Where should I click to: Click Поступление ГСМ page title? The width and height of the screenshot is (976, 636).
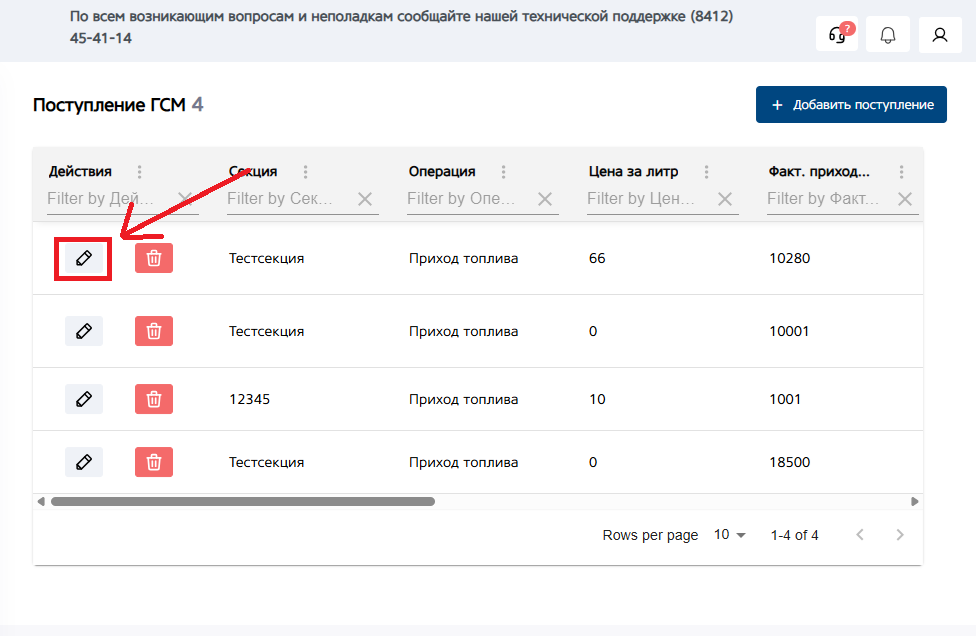pos(110,105)
